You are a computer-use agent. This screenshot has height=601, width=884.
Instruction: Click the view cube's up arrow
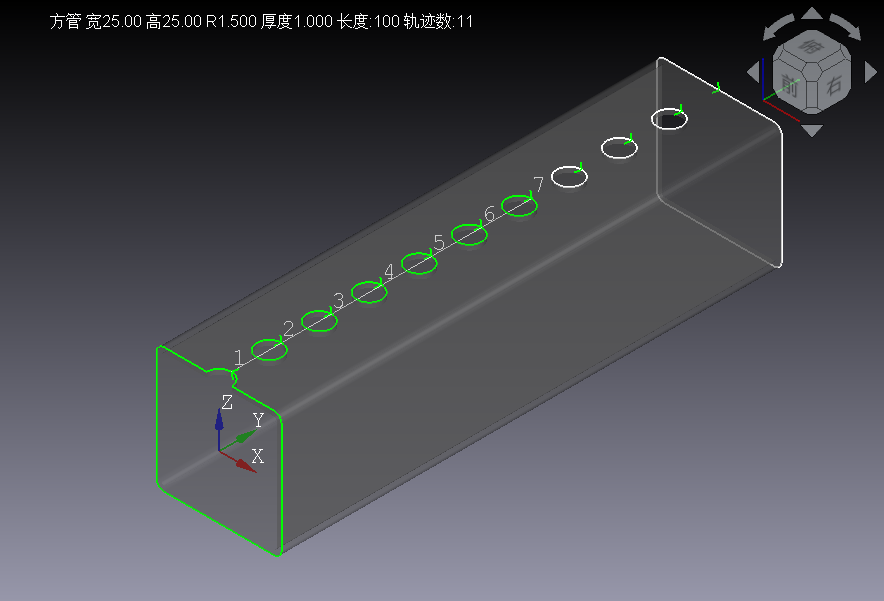[813, 14]
